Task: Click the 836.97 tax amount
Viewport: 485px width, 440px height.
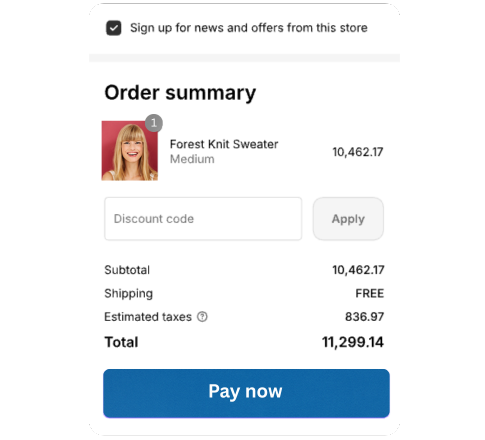Action: tap(364, 317)
